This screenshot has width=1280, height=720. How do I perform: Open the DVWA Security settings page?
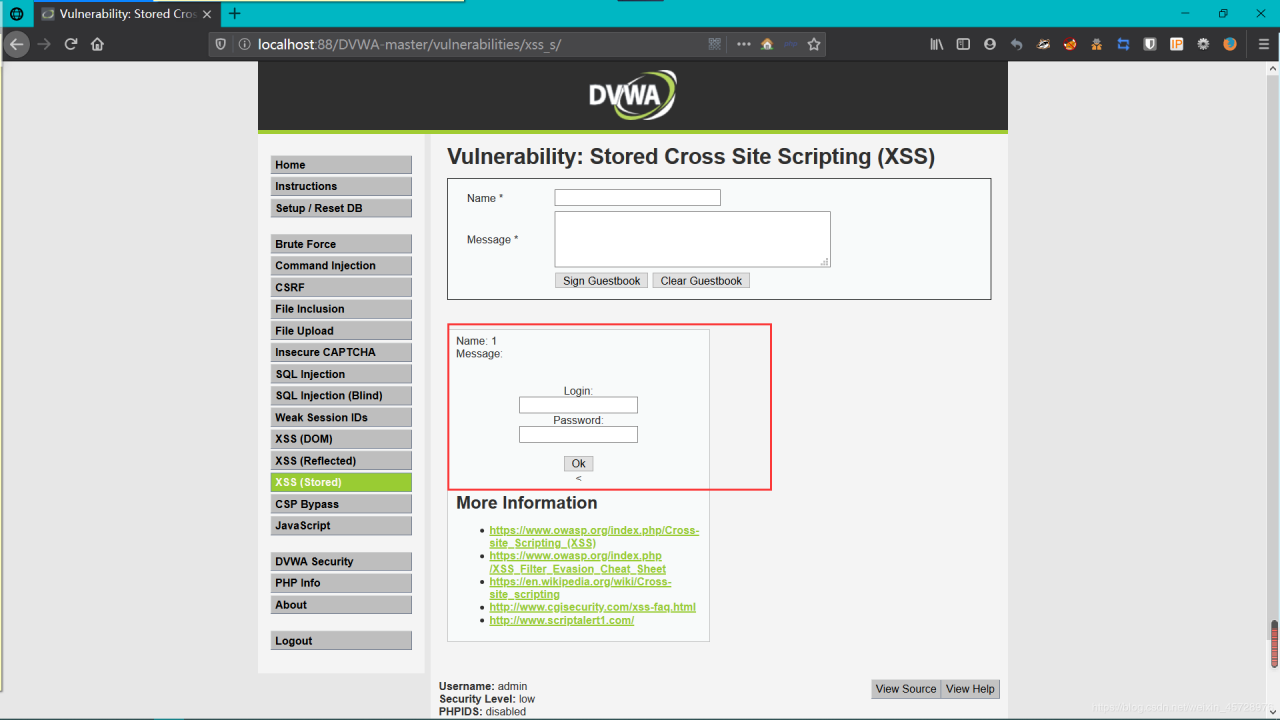pyautogui.click(x=341, y=562)
